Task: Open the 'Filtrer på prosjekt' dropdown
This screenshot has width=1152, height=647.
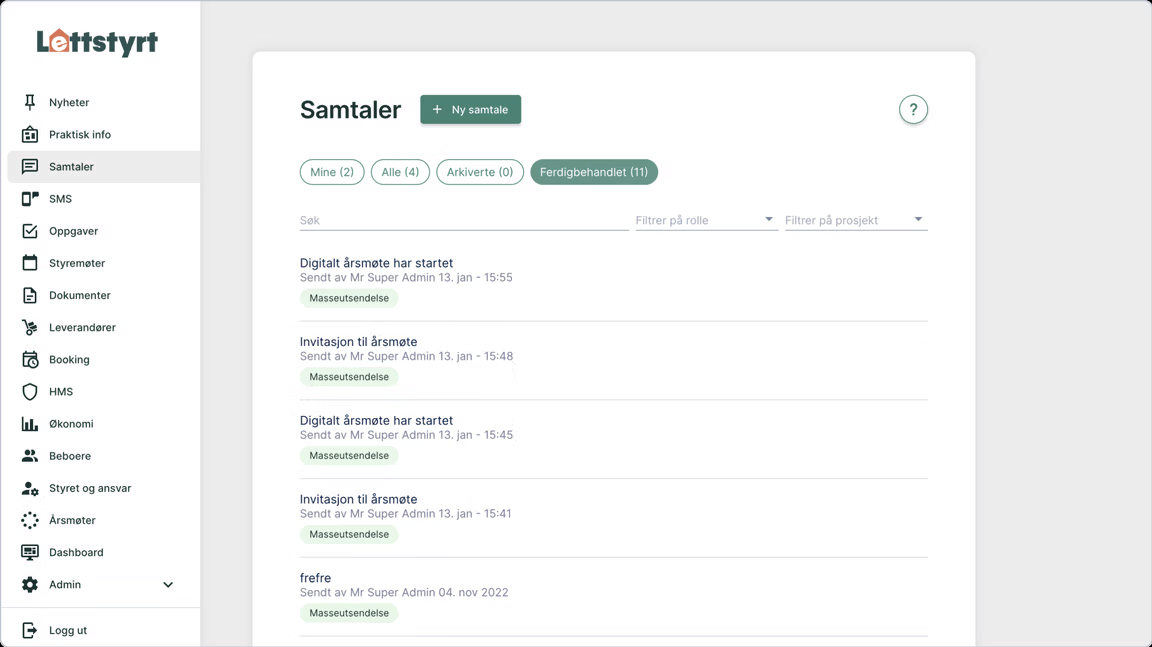Action: click(x=855, y=220)
